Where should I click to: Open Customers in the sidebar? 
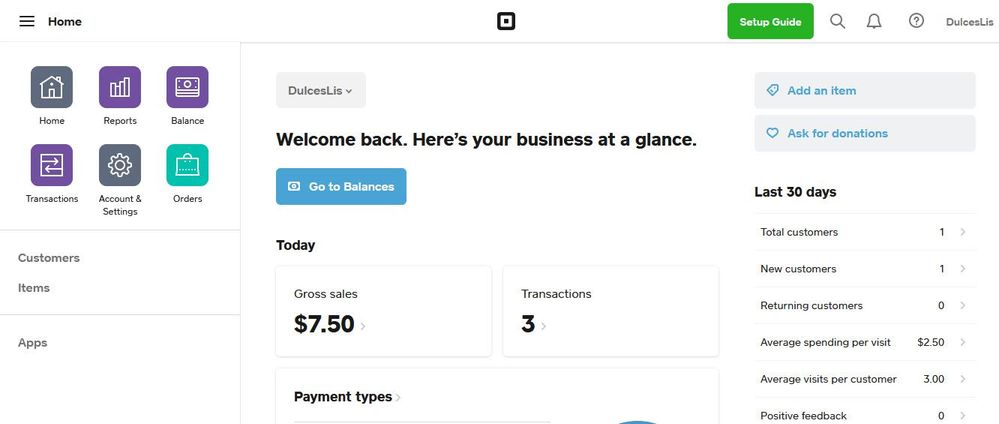[x=49, y=258]
